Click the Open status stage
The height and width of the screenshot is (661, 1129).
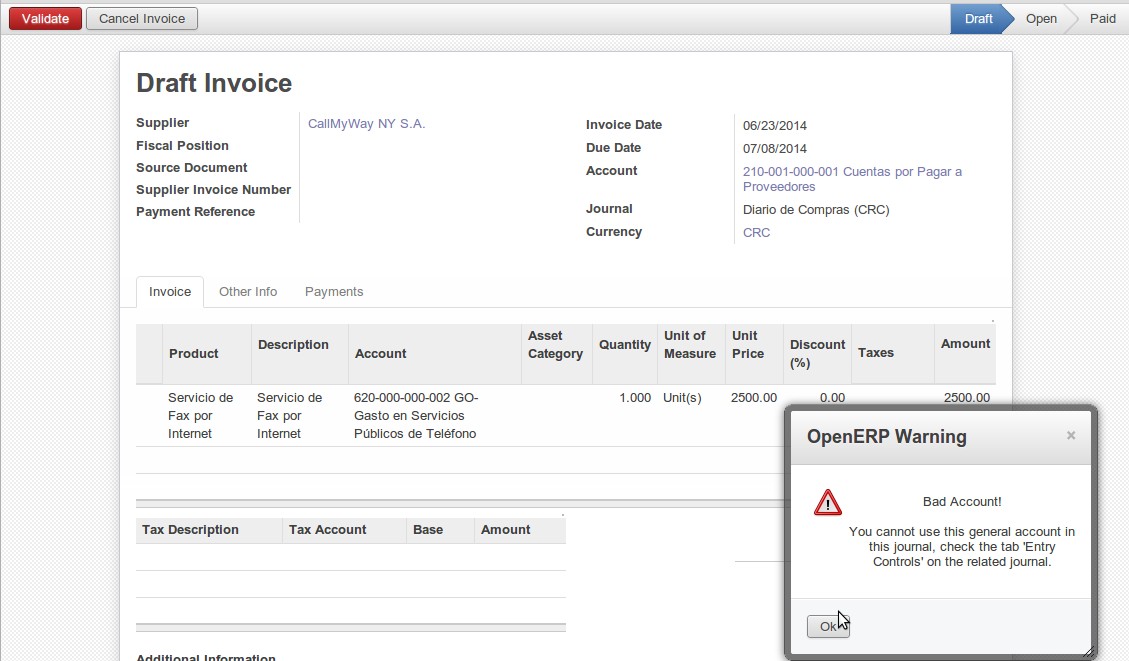1041,18
